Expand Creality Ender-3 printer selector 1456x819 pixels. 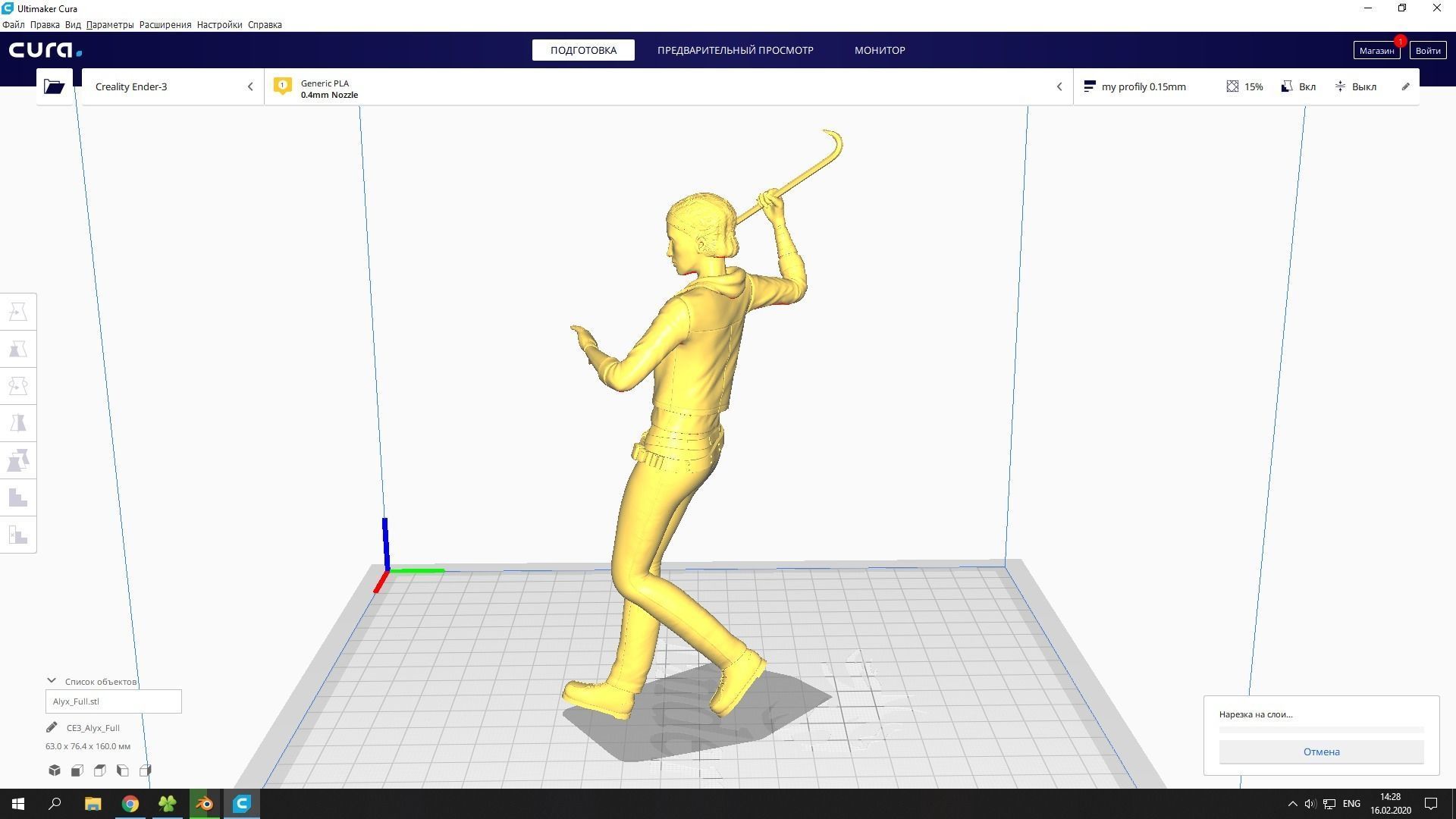coord(173,86)
